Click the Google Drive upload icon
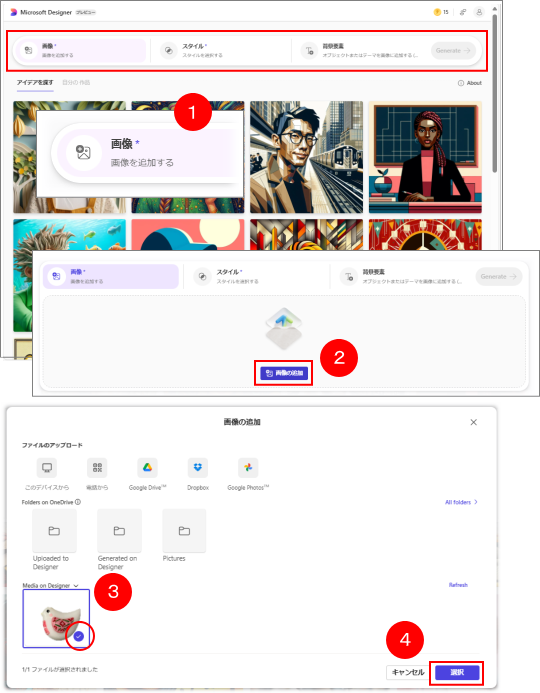This screenshot has width=540, height=693. pyautogui.click(x=147, y=468)
